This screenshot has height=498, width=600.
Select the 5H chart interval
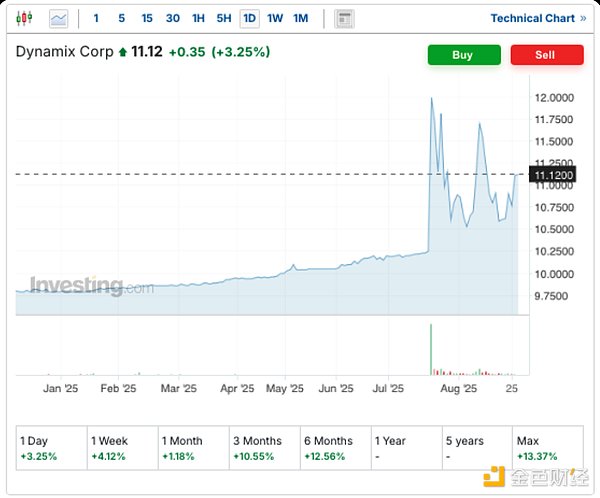(x=224, y=18)
